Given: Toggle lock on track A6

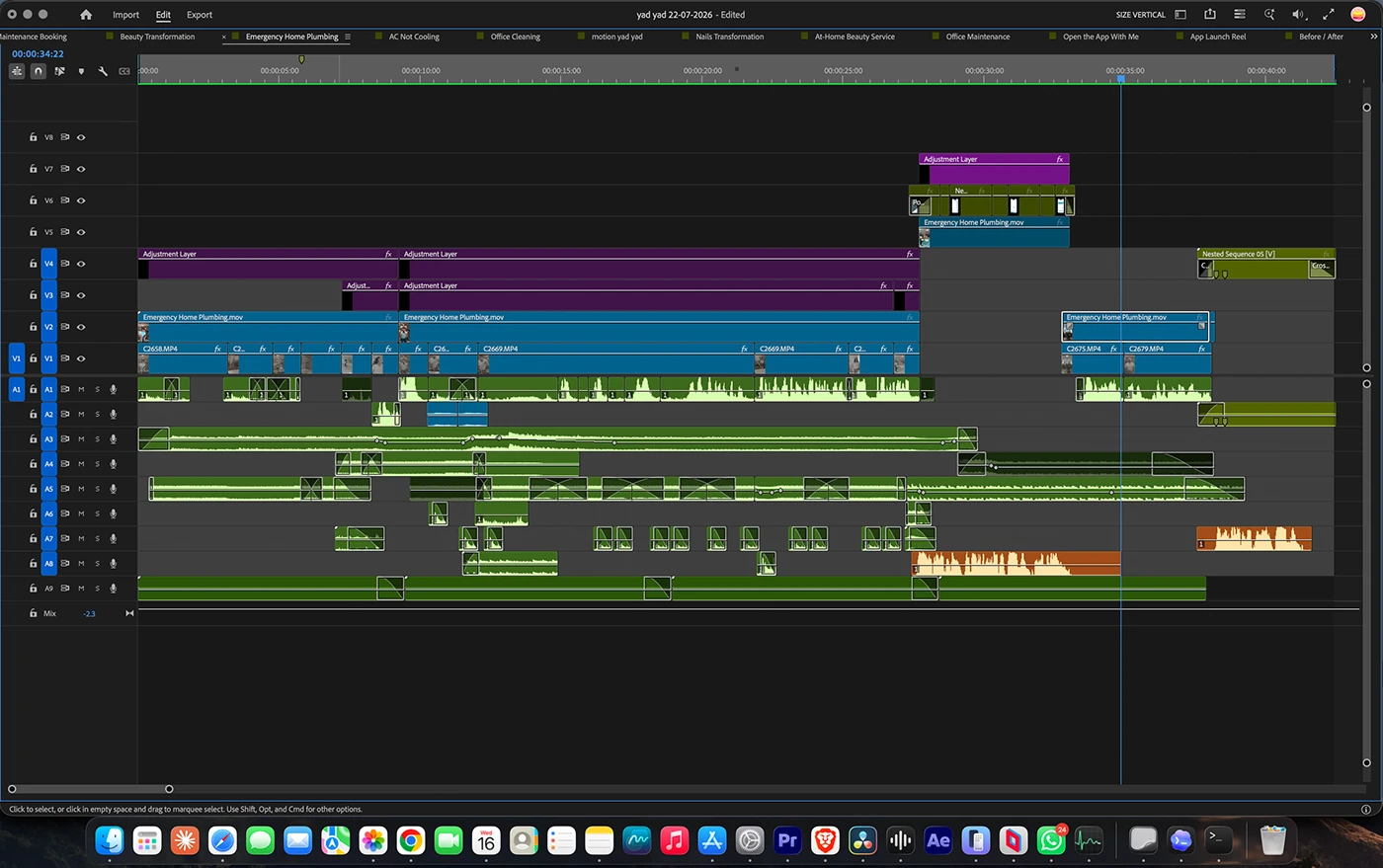Looking at the screenshot, I should click(x=33, y=513).
